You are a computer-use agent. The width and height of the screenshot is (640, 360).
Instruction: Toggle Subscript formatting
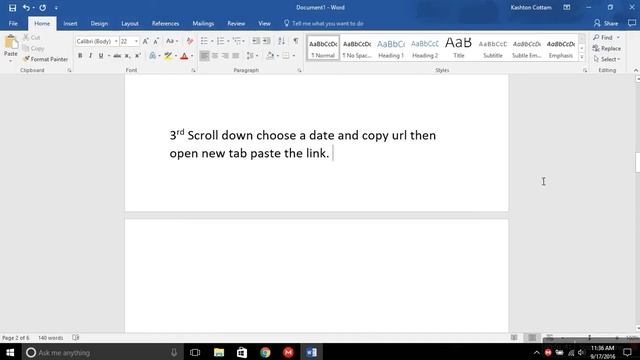[127, 56]
